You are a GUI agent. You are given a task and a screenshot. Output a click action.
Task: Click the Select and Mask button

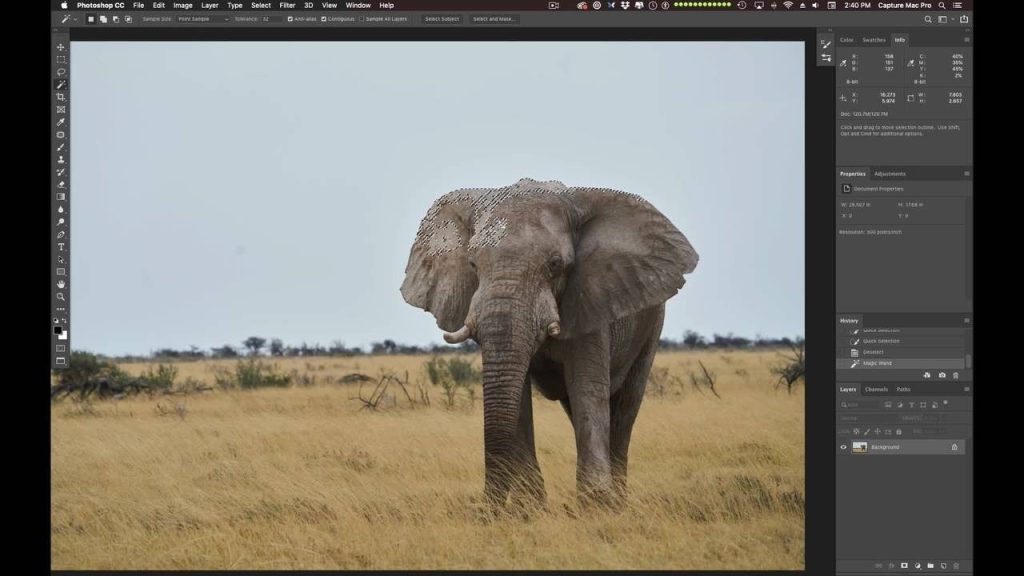click(494, 19)
